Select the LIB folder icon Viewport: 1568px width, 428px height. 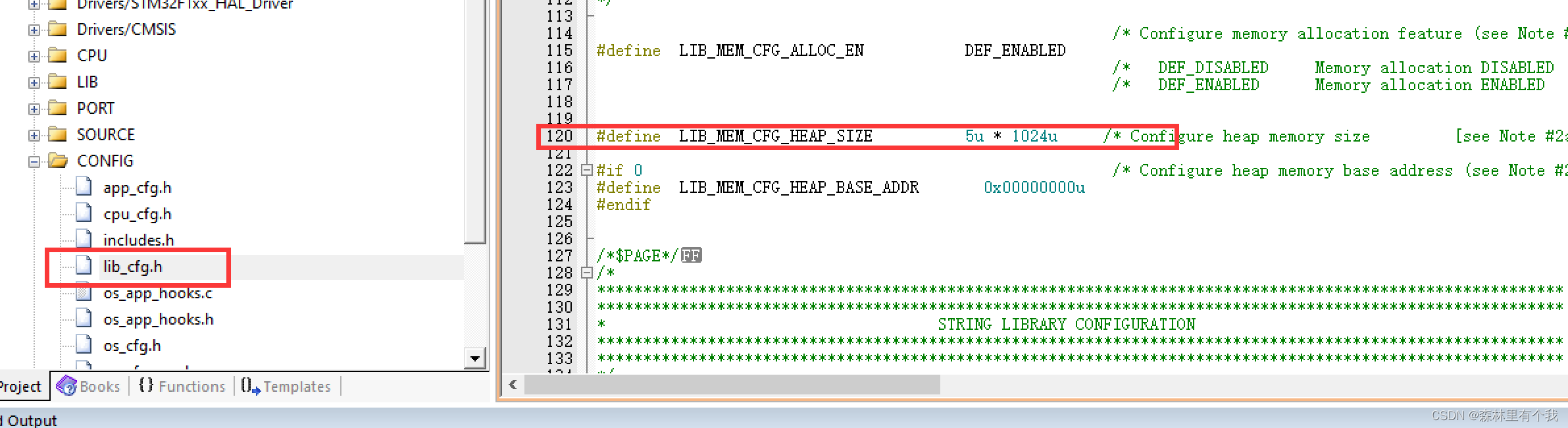coord(58,82)
